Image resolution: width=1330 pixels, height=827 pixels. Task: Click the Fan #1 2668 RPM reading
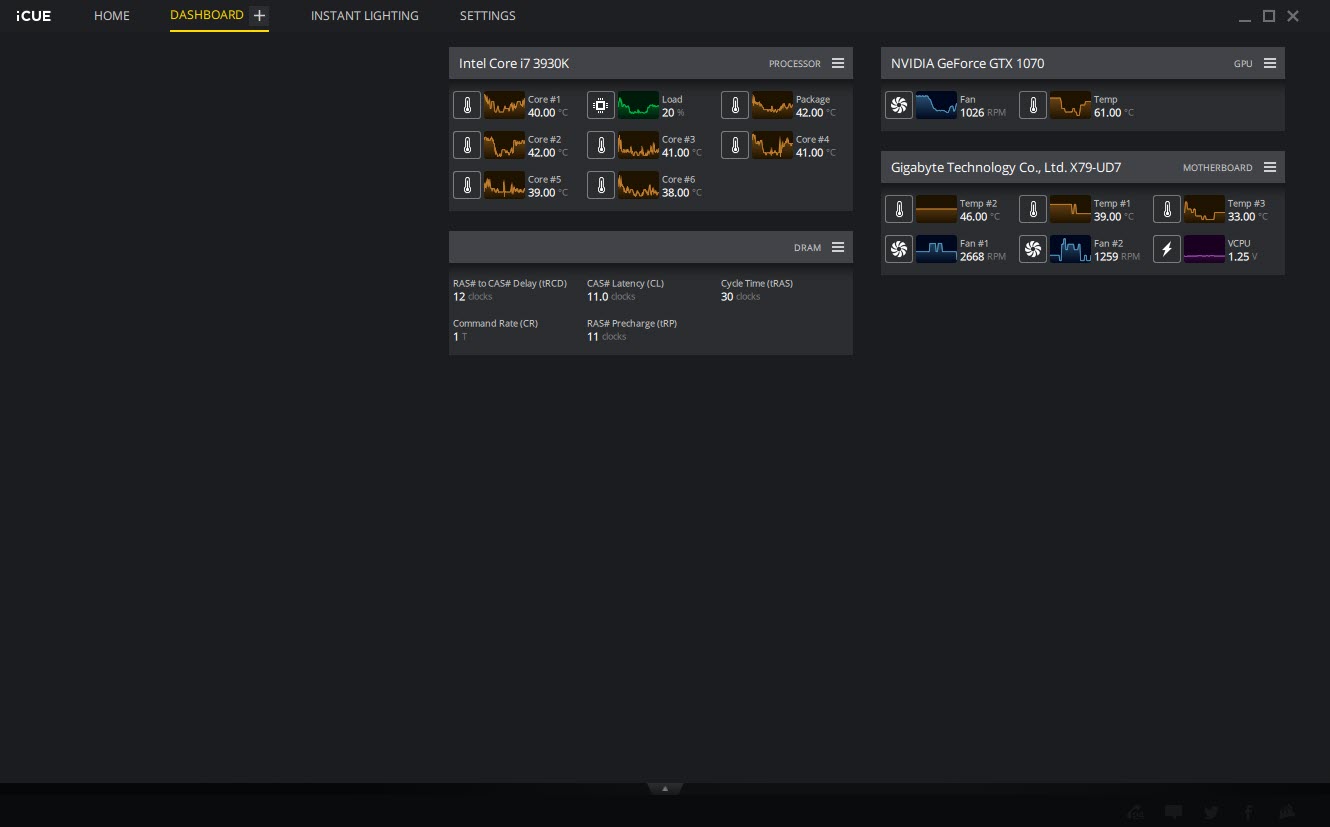(983, 257)
